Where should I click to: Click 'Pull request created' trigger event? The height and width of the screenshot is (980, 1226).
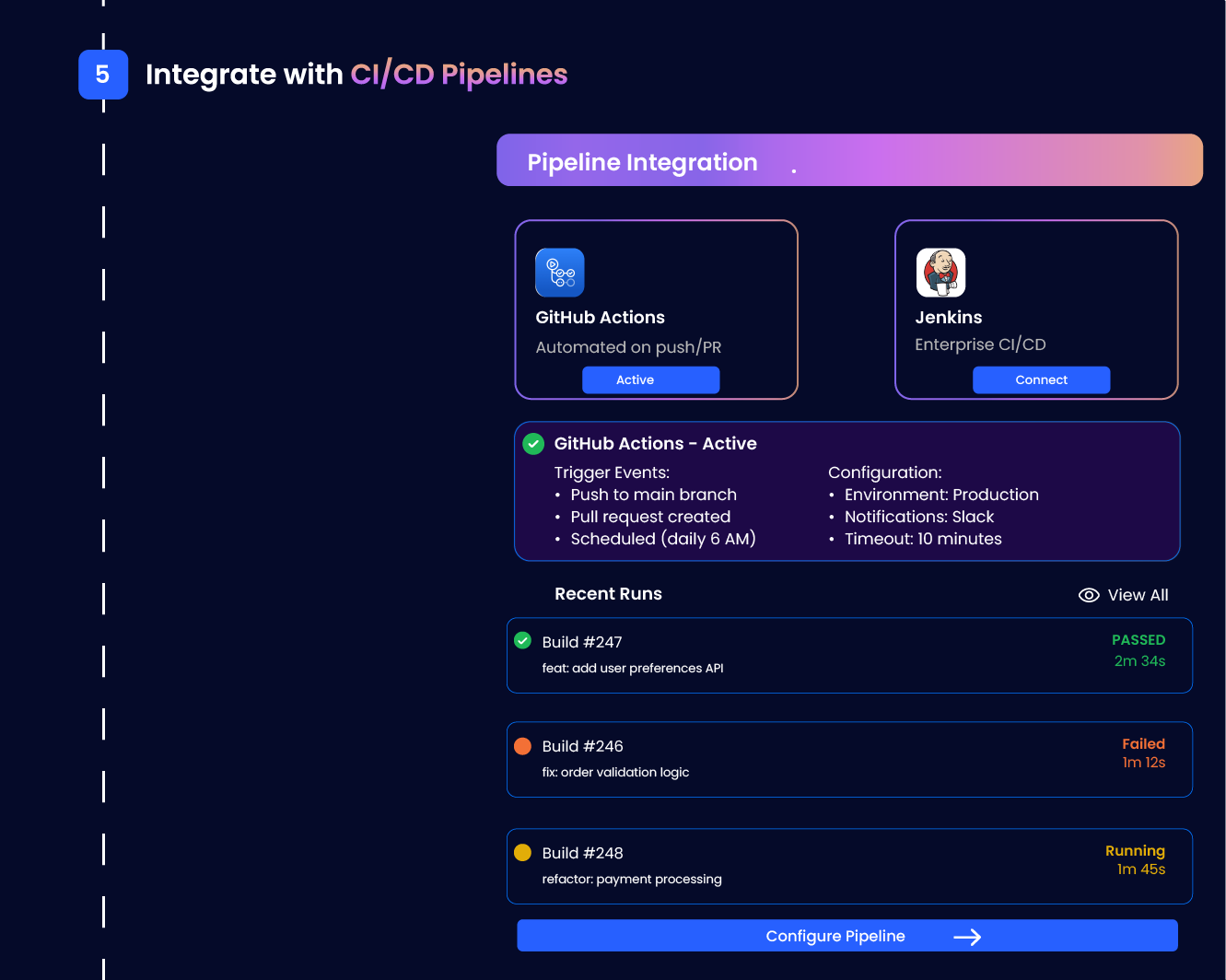click(x=650, y=517)
